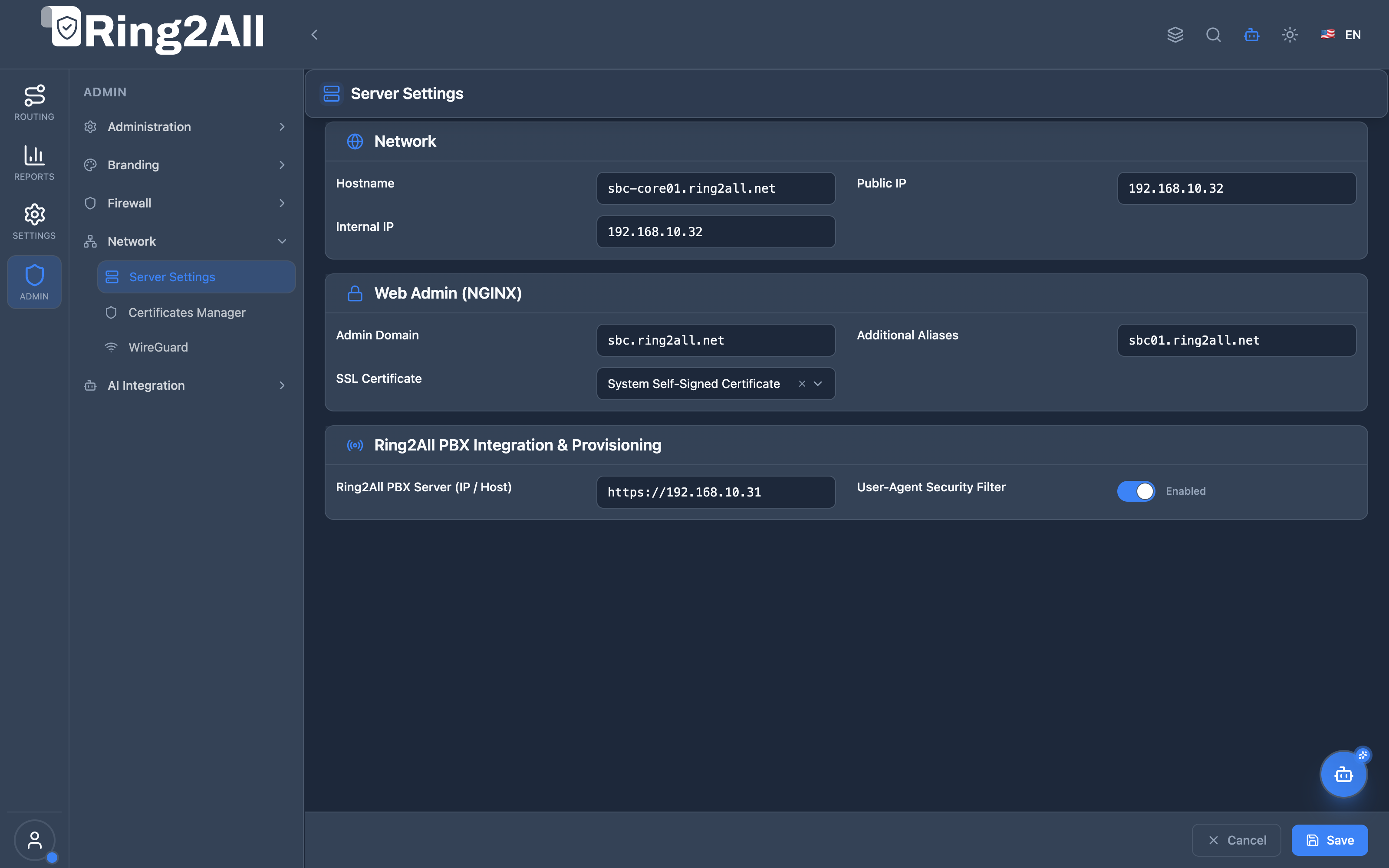1389x868 pixels.
Task: Open the SSL Certificate dropdown
Action: click(817, 384)
